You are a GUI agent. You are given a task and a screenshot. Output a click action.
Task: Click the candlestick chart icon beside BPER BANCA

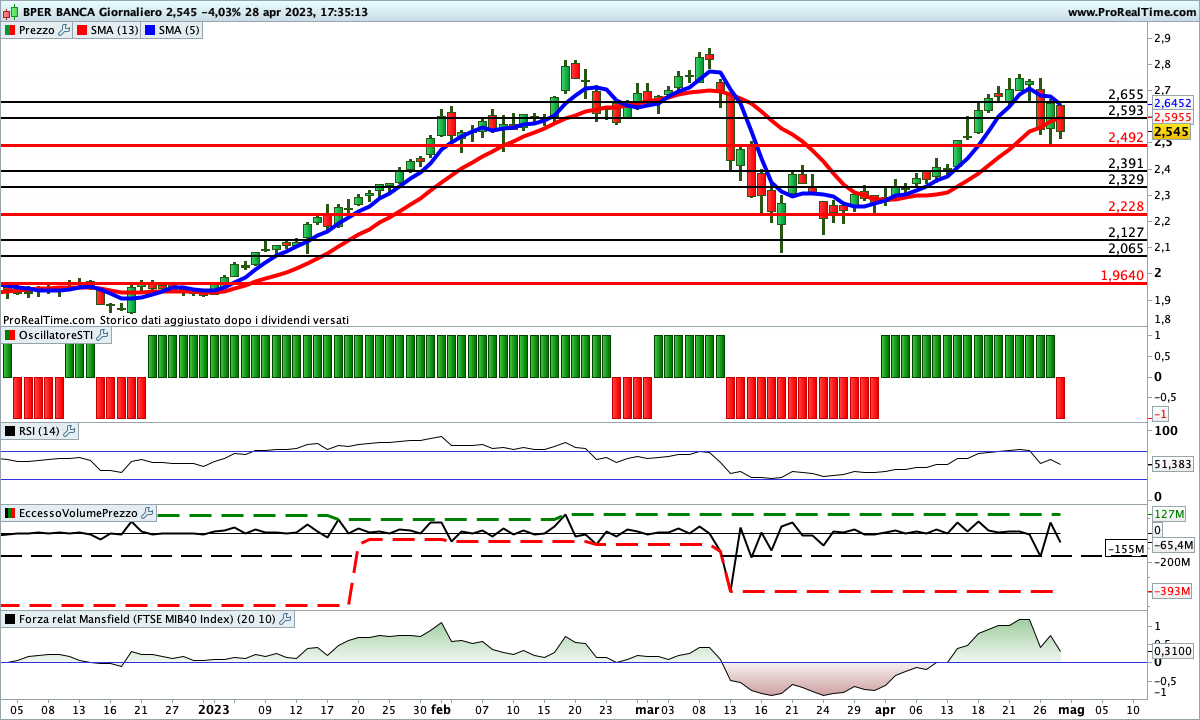tap(12, 12)
